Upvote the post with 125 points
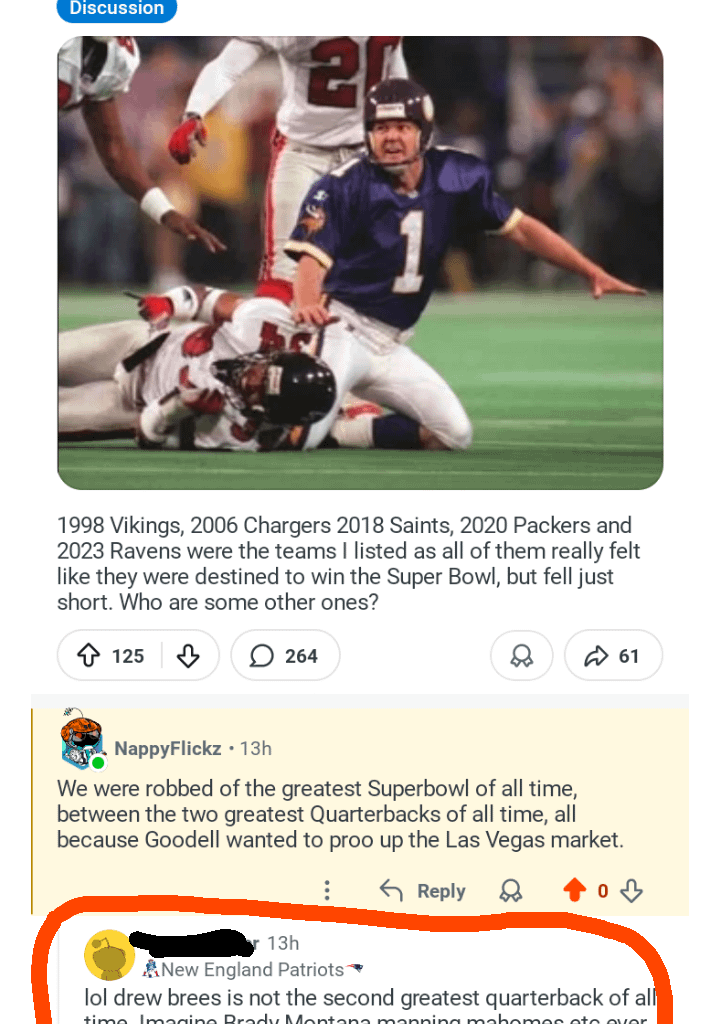Image resolution: width=720 pixels, height=1024 pixels. tap(89, 656)
